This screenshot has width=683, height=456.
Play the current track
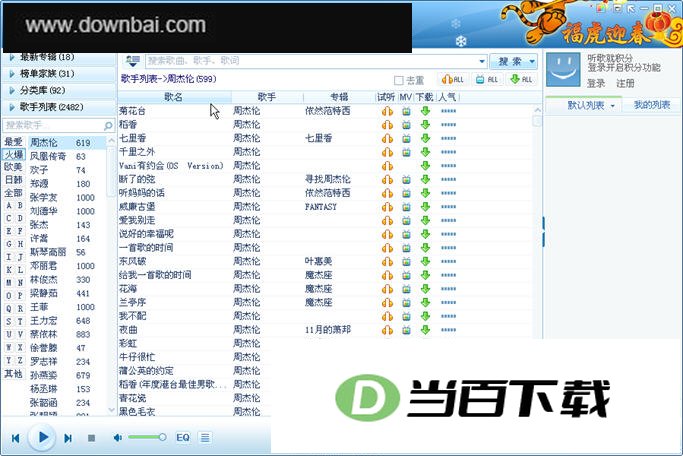pyautogui.click(x=43, y=437)
